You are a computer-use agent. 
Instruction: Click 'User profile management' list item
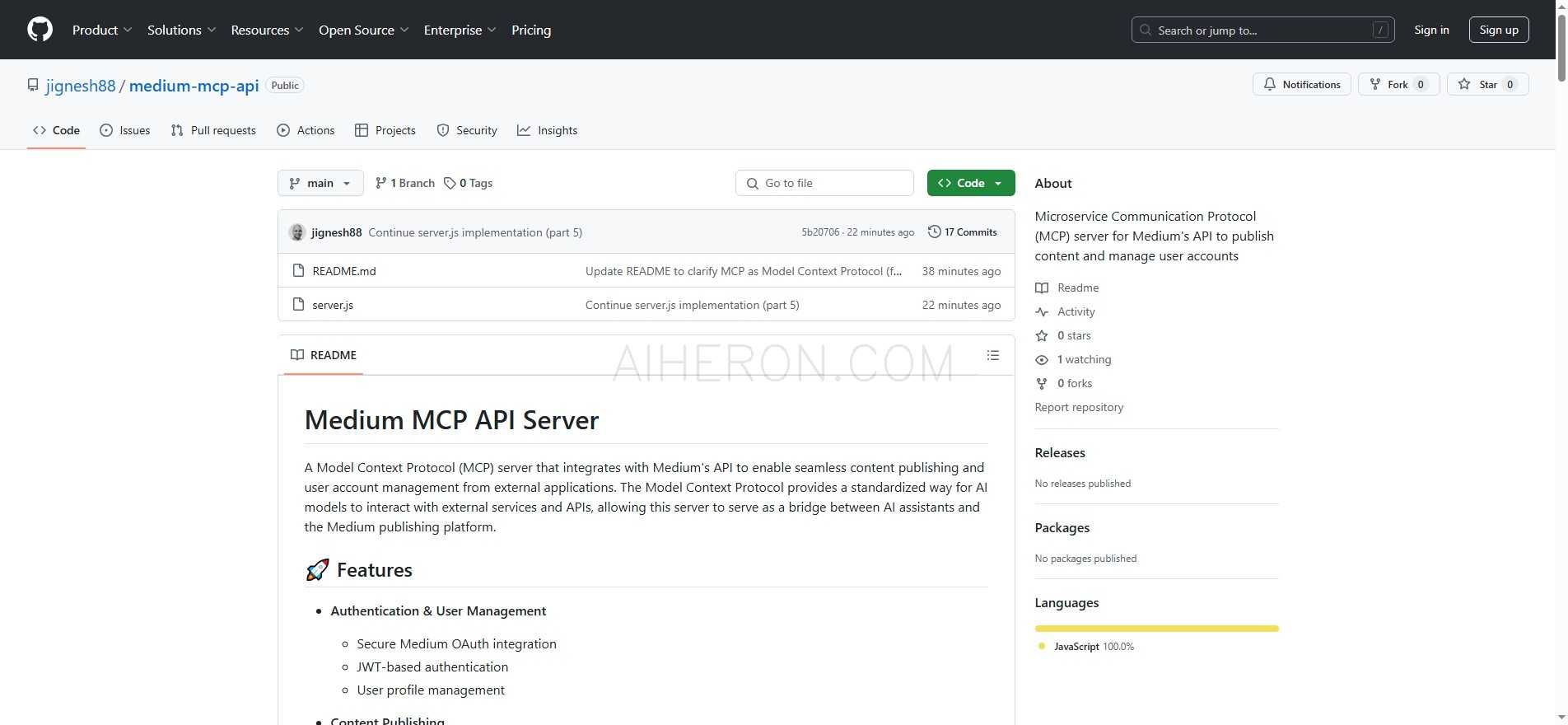pos(431,690)
